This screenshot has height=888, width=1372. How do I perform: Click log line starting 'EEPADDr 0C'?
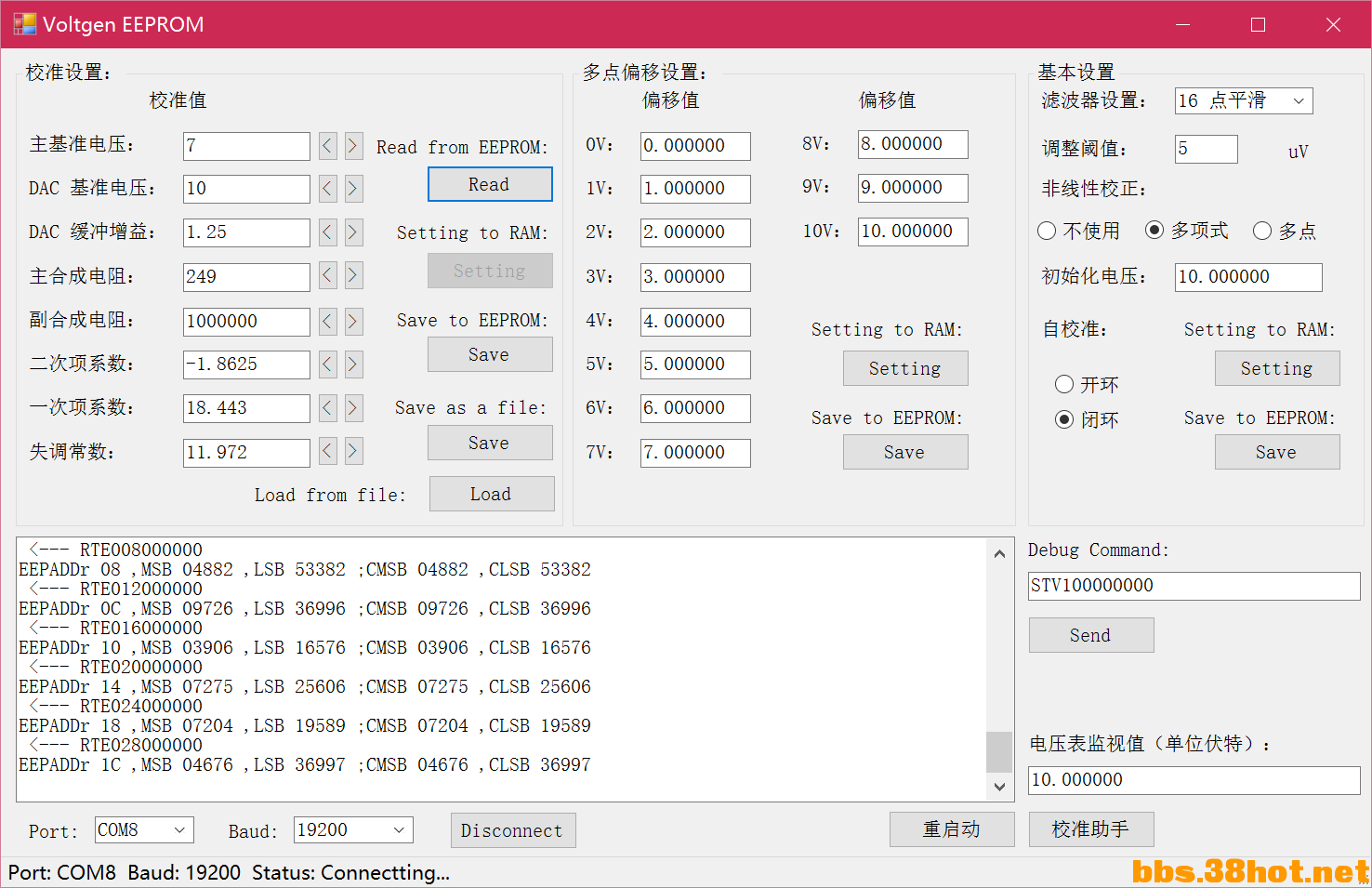[x=305, y=608]
